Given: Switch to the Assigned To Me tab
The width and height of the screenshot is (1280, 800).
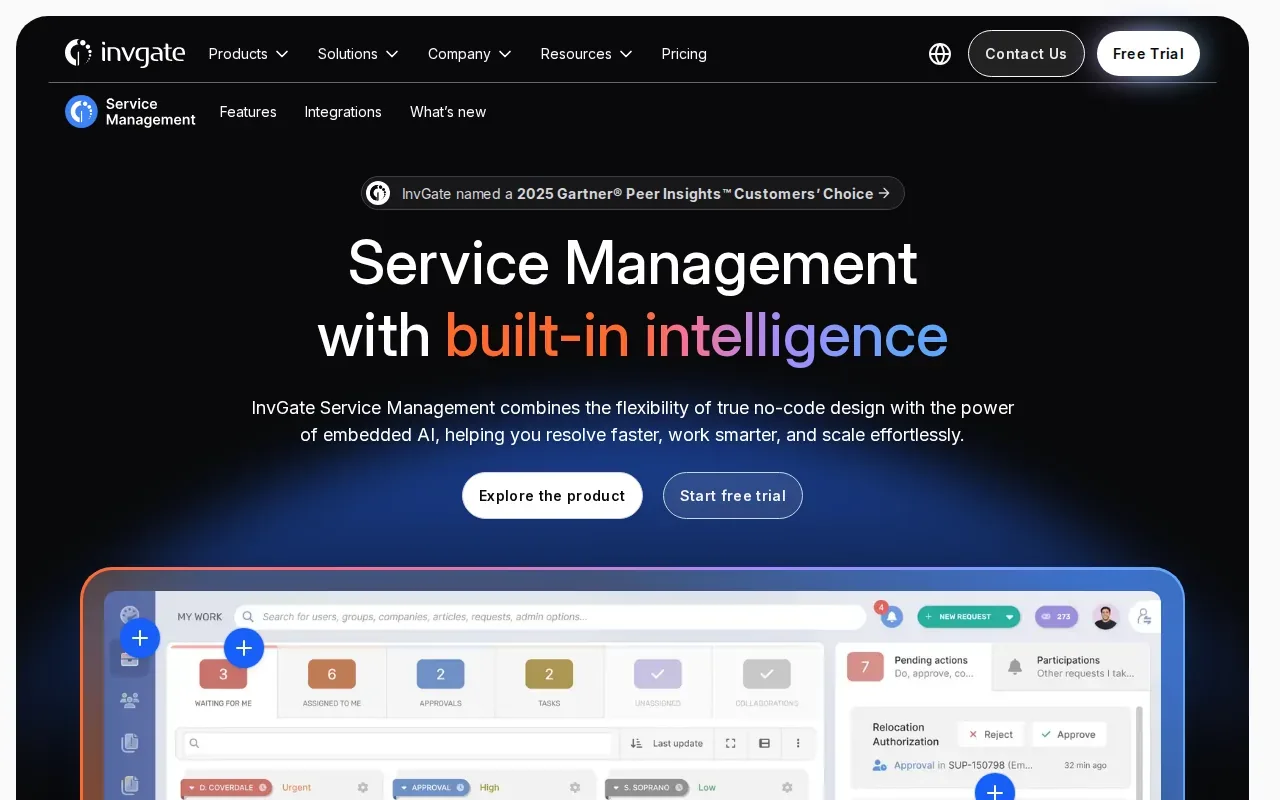Looking at the screenshot, I should coord(332,682).
